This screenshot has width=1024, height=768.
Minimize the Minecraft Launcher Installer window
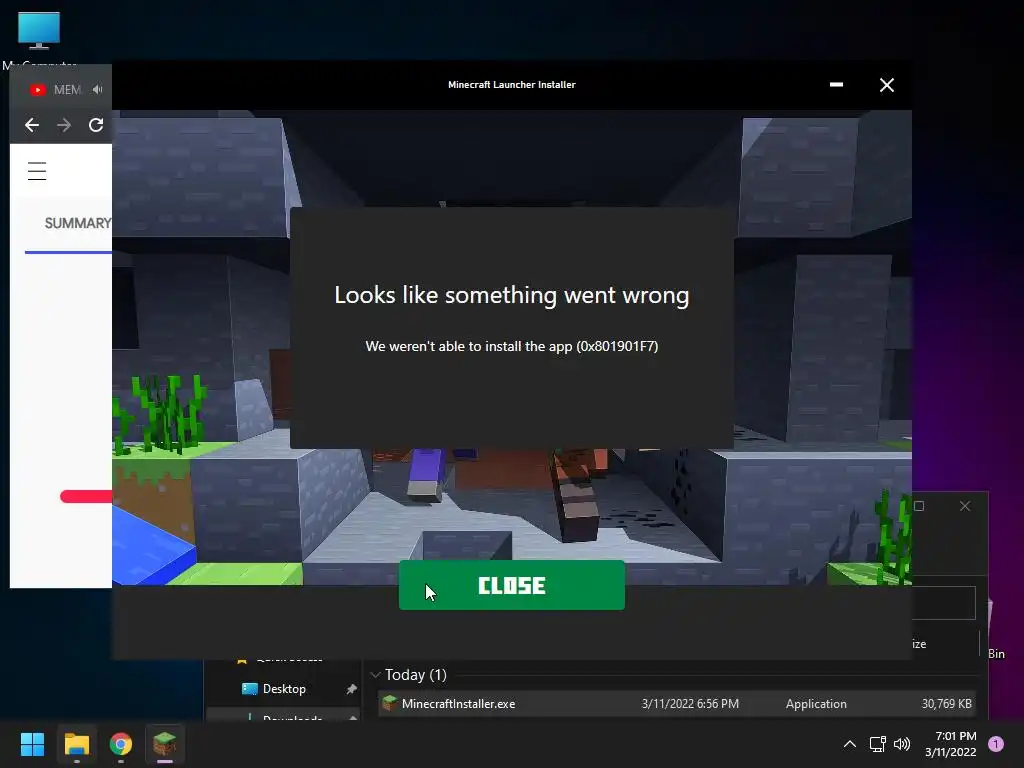click(836, 85)
